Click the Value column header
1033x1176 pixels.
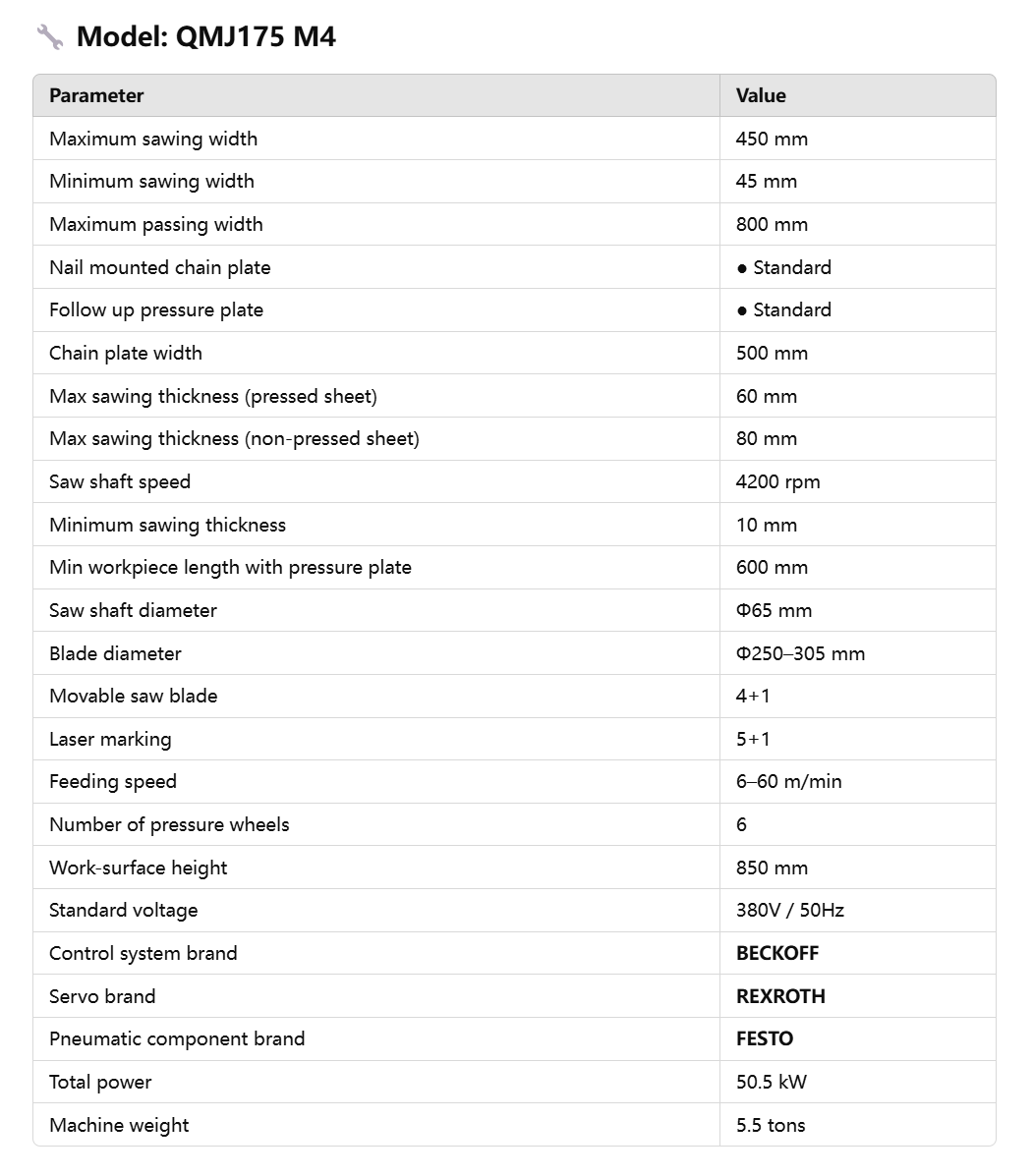click(761, 95)
